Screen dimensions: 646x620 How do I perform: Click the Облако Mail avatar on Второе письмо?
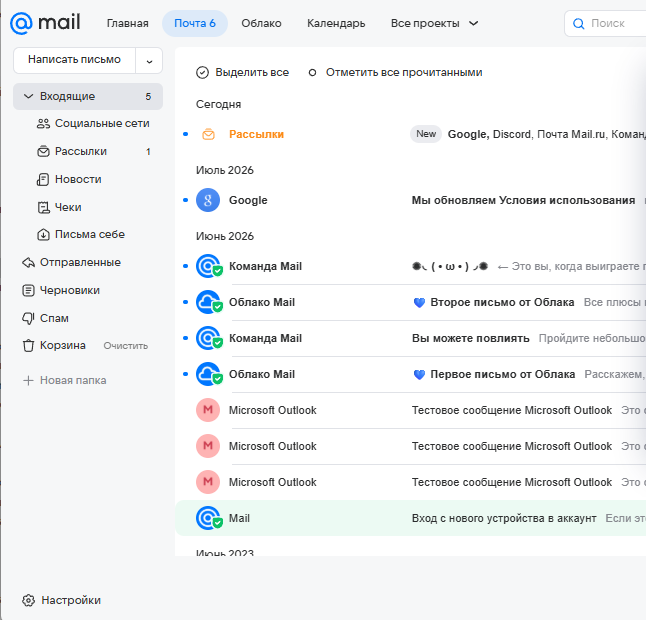click(208, 302)
